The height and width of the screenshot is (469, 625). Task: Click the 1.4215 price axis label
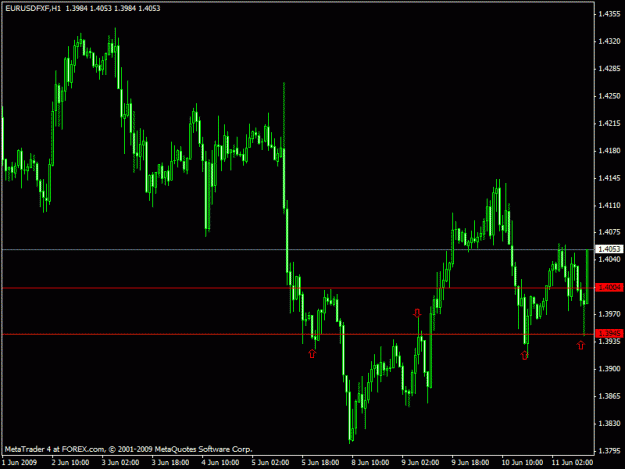(609, 123)
